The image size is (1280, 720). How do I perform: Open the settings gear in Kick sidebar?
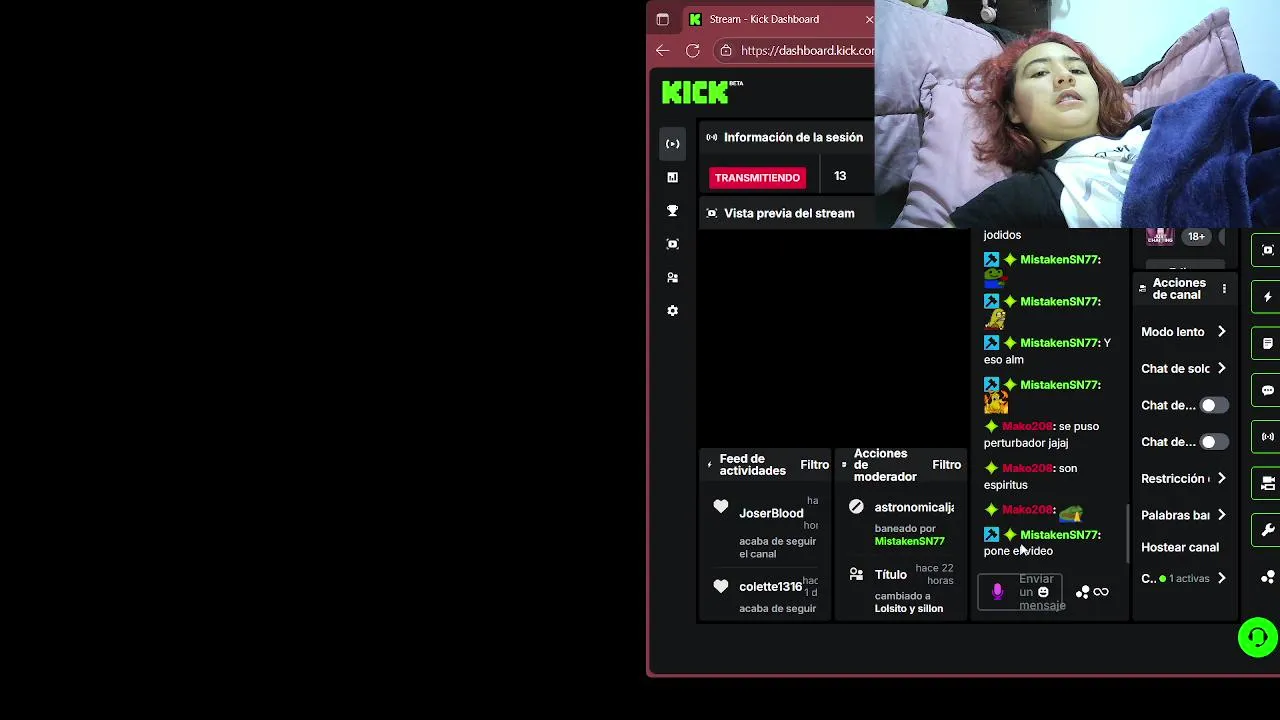(672, 311)
